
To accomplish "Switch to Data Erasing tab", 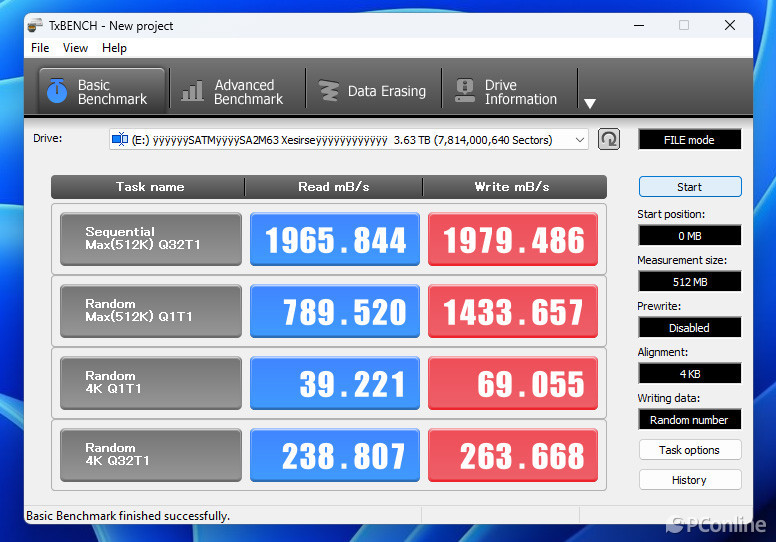I will tap(373, 91).
